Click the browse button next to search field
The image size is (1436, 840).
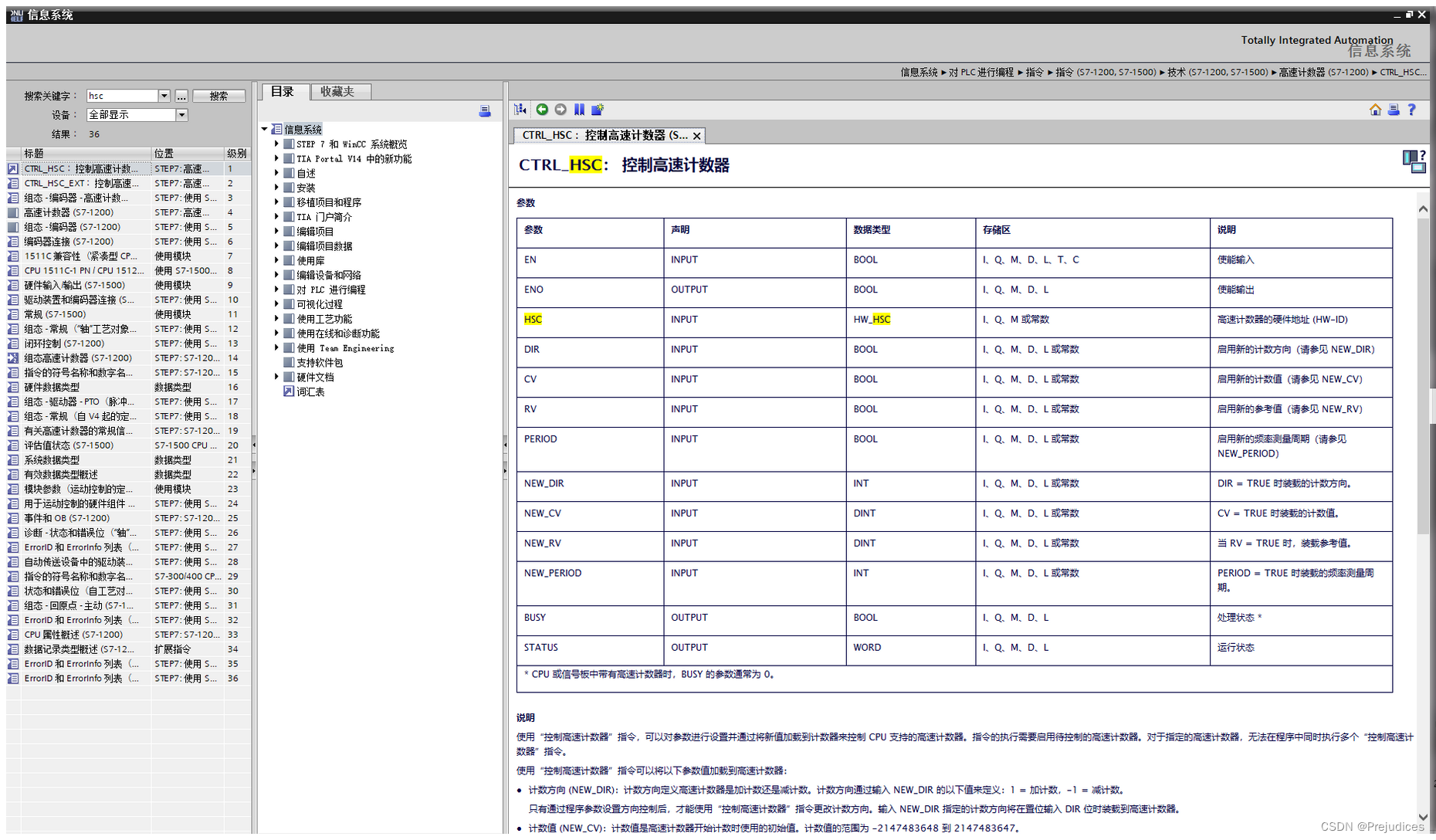click(x=181, y=96)
